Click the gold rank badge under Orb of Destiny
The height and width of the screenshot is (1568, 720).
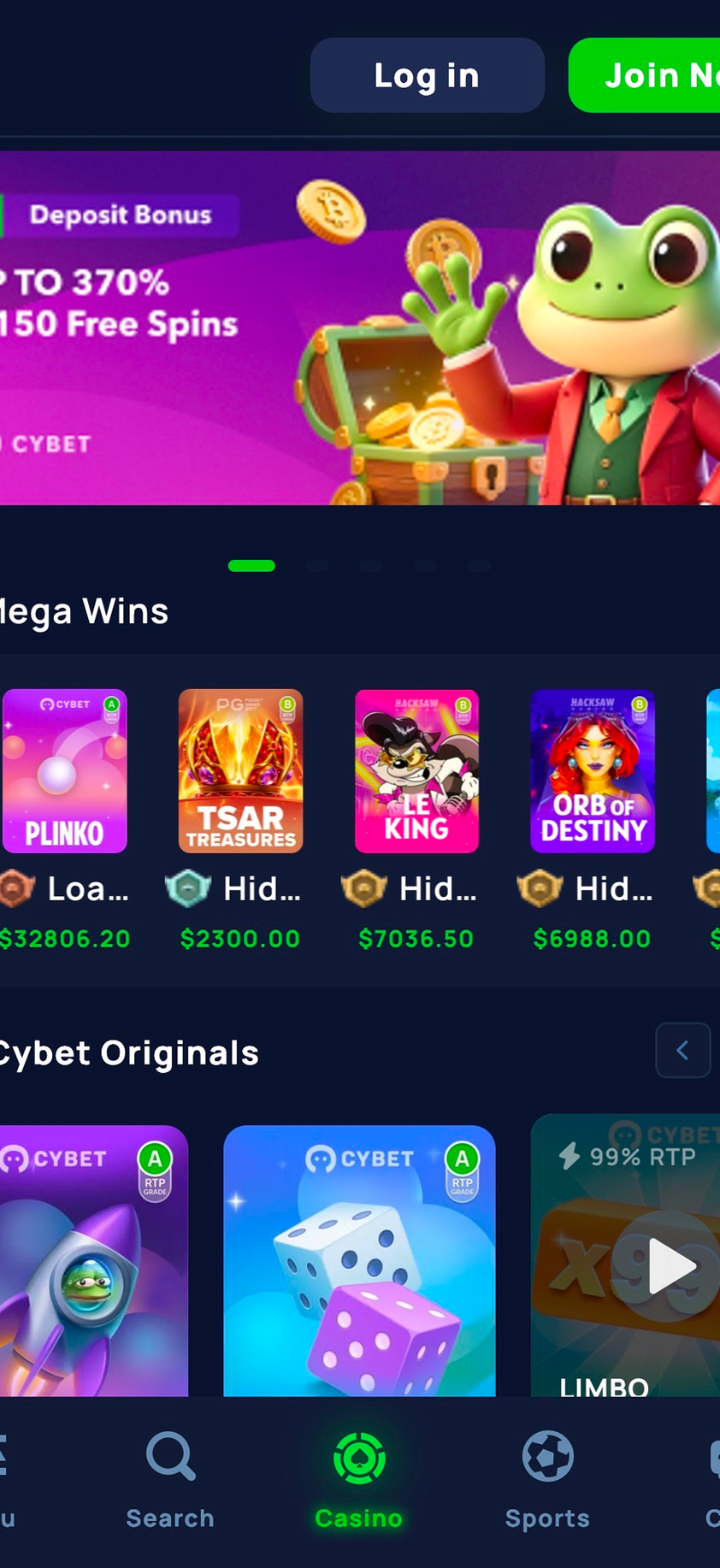point(540,889)
